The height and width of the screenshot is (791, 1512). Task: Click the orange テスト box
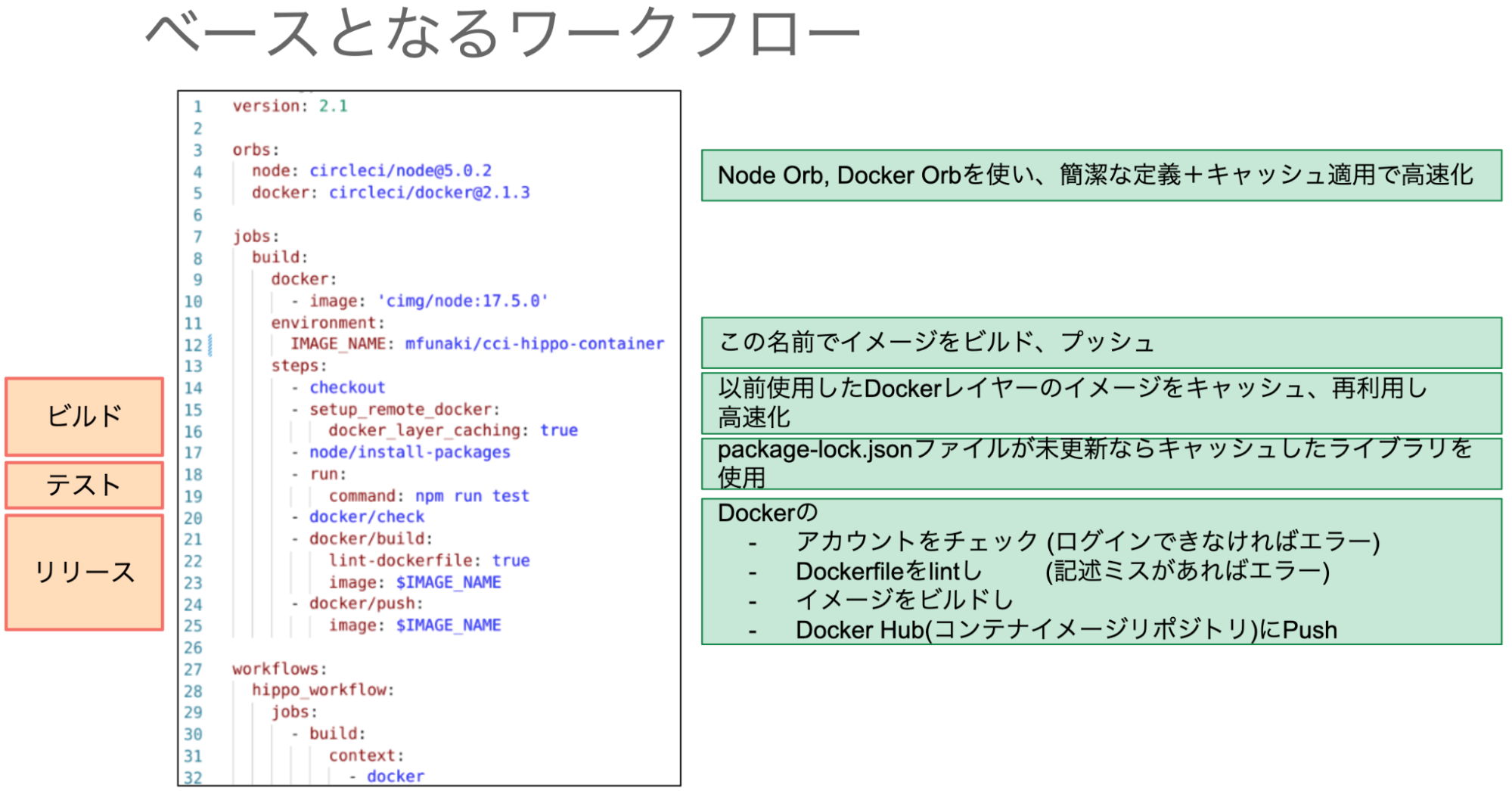pos(84,485)
